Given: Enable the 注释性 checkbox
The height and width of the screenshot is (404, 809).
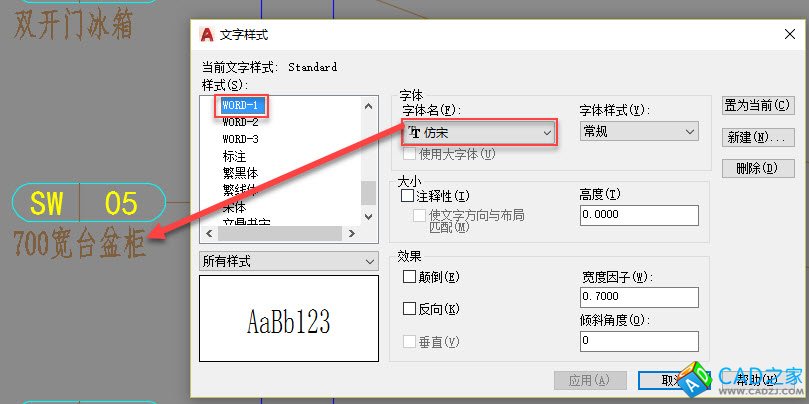Looking at the screenshot, I should [409, 196].
